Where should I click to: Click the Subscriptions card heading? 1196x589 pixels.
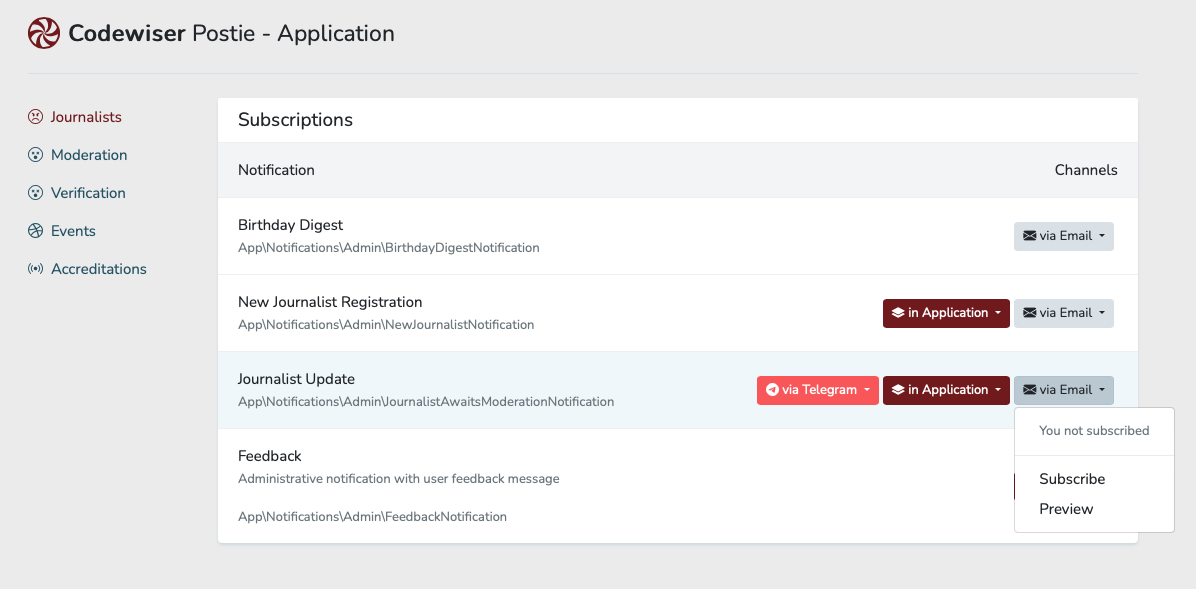[x=295, y=120]
